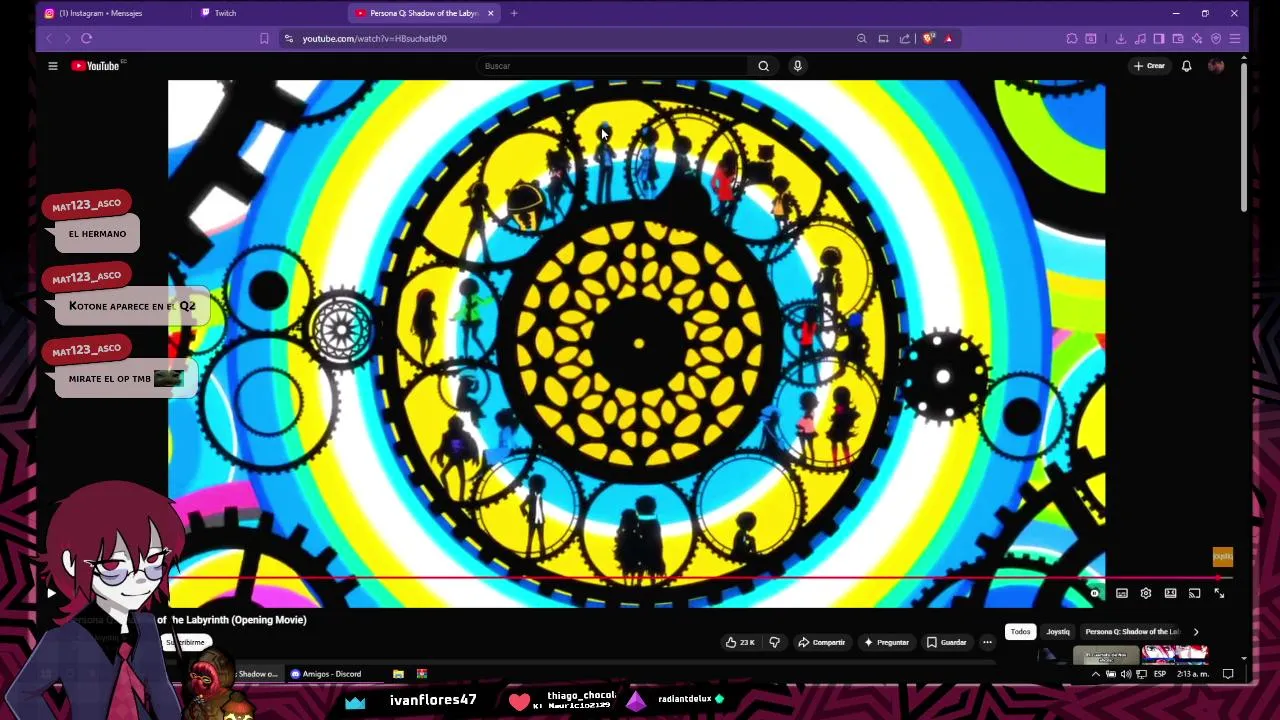
Task: Open File Explorer folder in taskbar
Action: [x=398, y=674]
